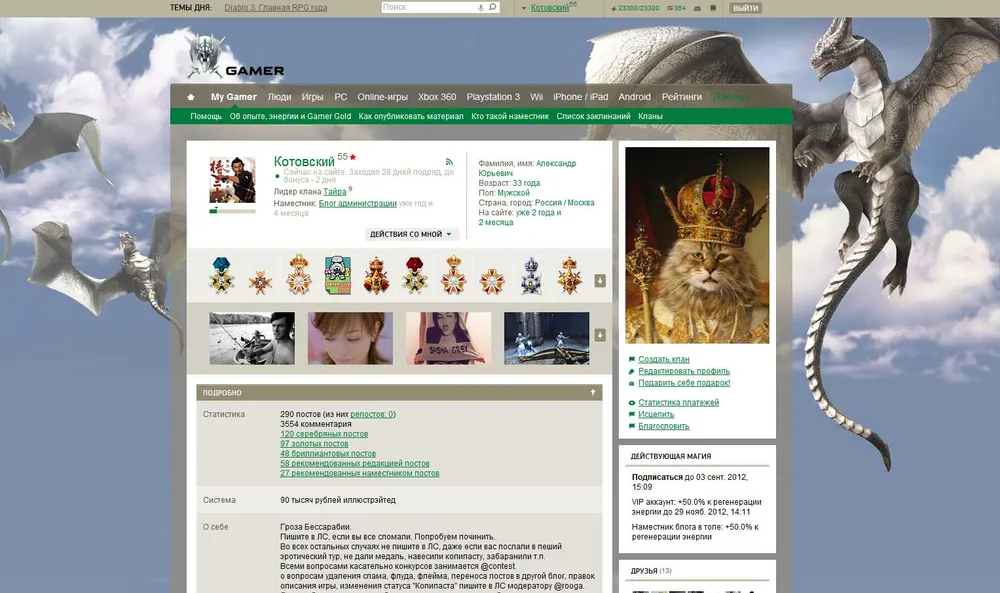Select the Рейтинги navigation item
1000x593 pixels.
click(681, 97)
